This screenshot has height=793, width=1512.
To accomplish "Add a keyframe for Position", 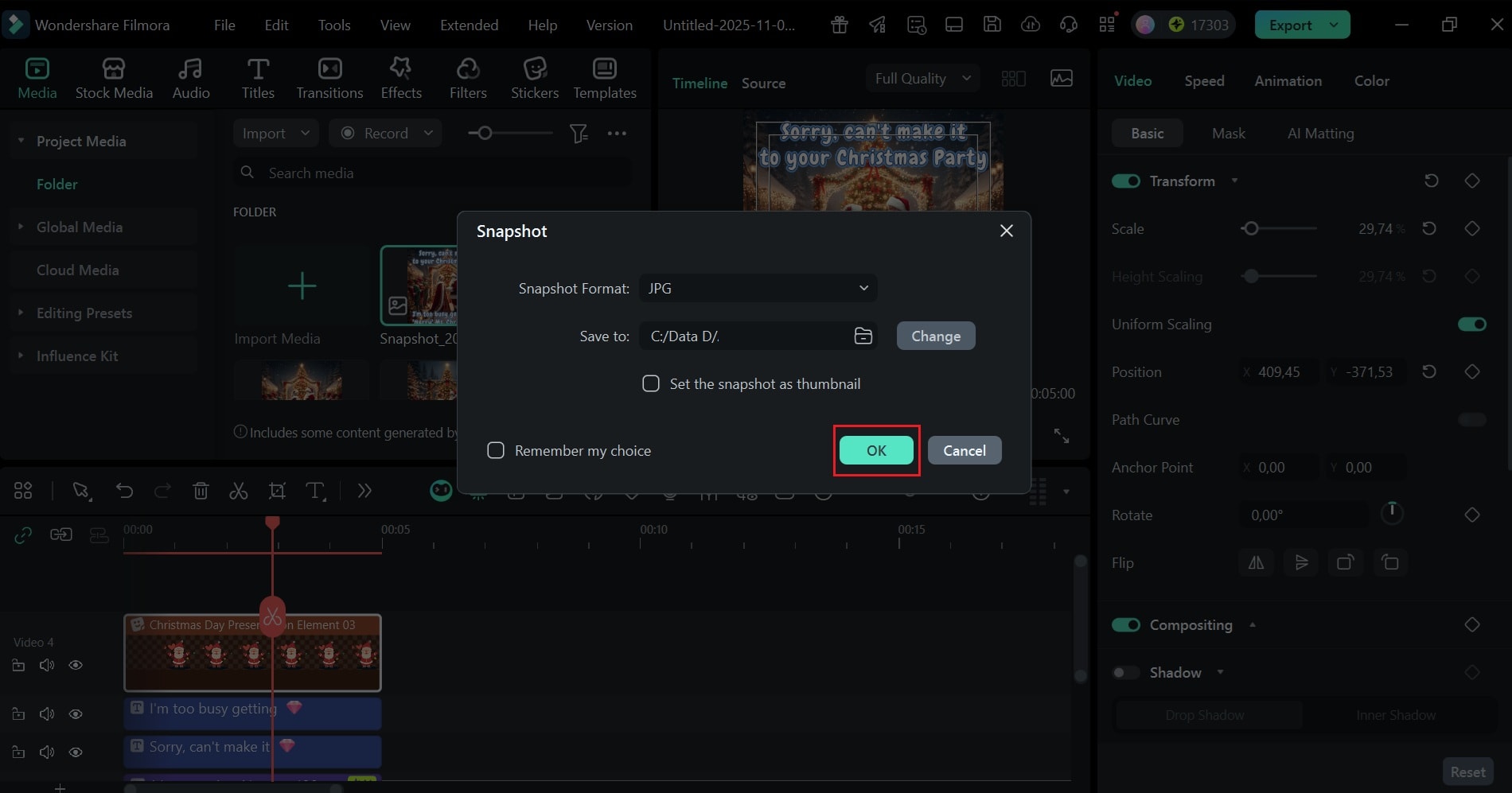I will 1472,372.
